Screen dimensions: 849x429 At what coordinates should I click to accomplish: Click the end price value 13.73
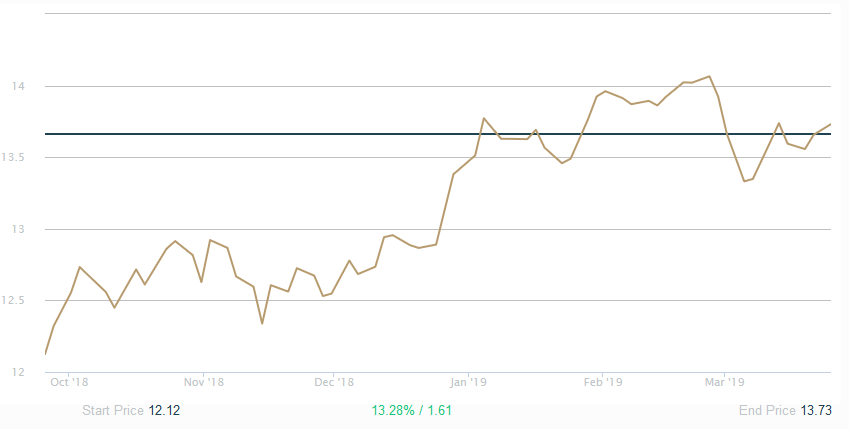[x=814, y=410]
